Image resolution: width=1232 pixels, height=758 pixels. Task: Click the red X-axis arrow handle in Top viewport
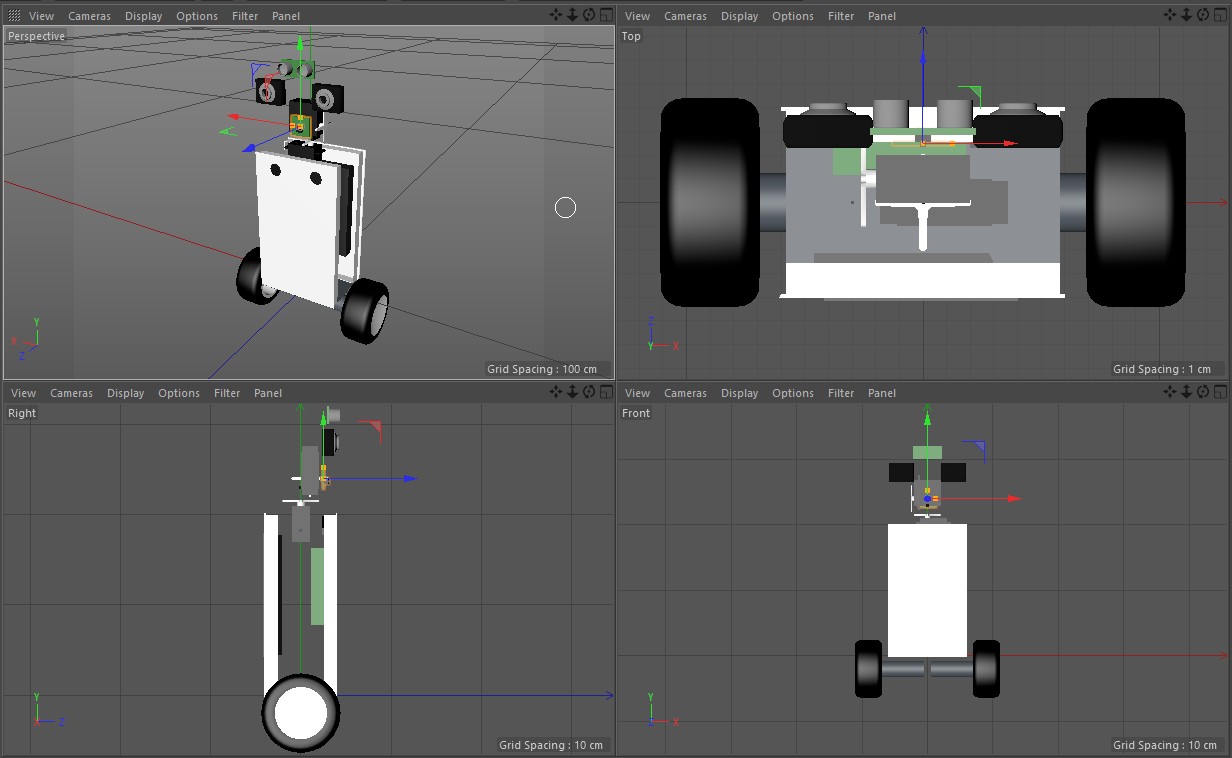pos(1010,143)
